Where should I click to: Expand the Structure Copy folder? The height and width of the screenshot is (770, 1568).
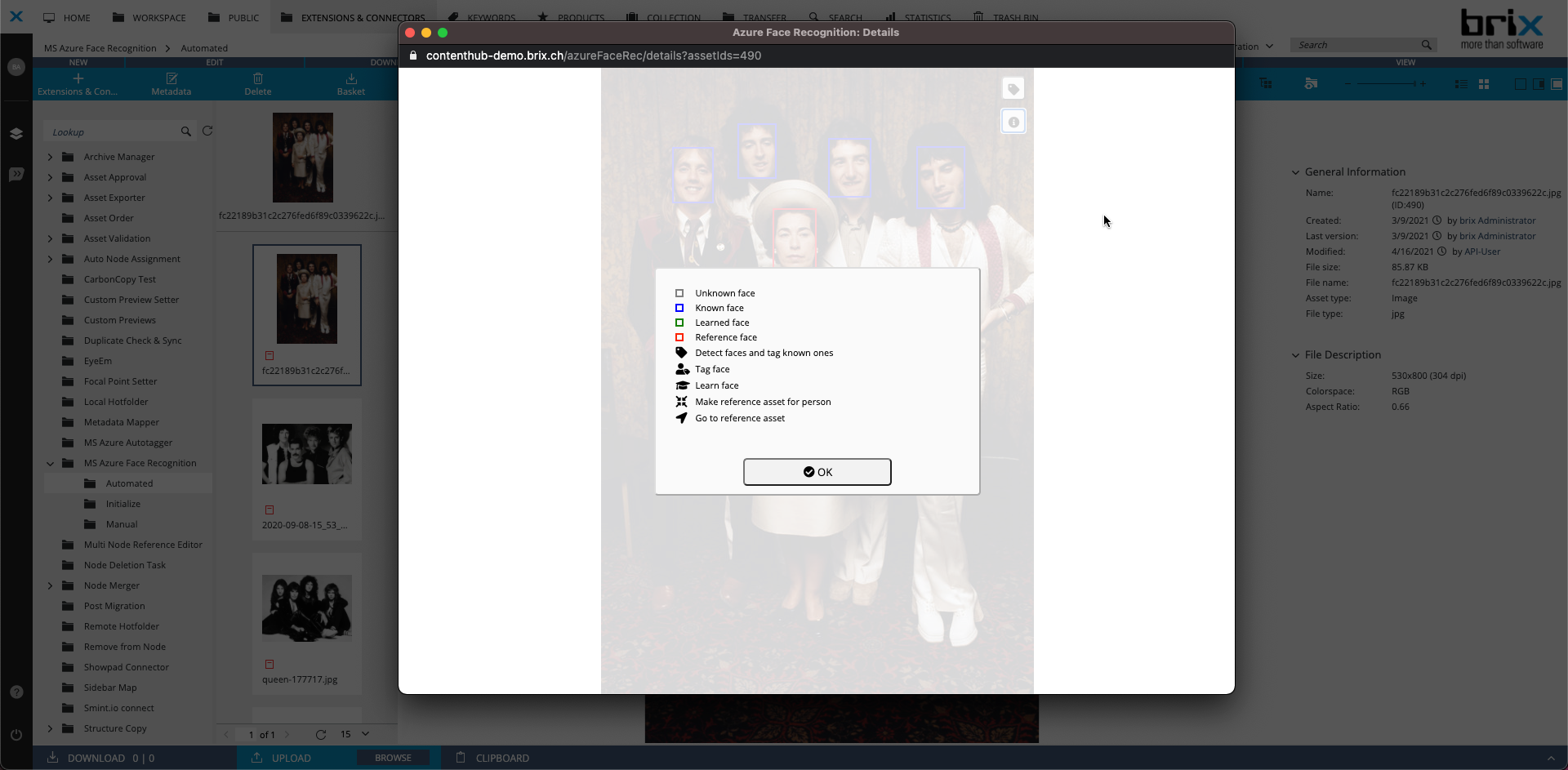coord(50,728)
